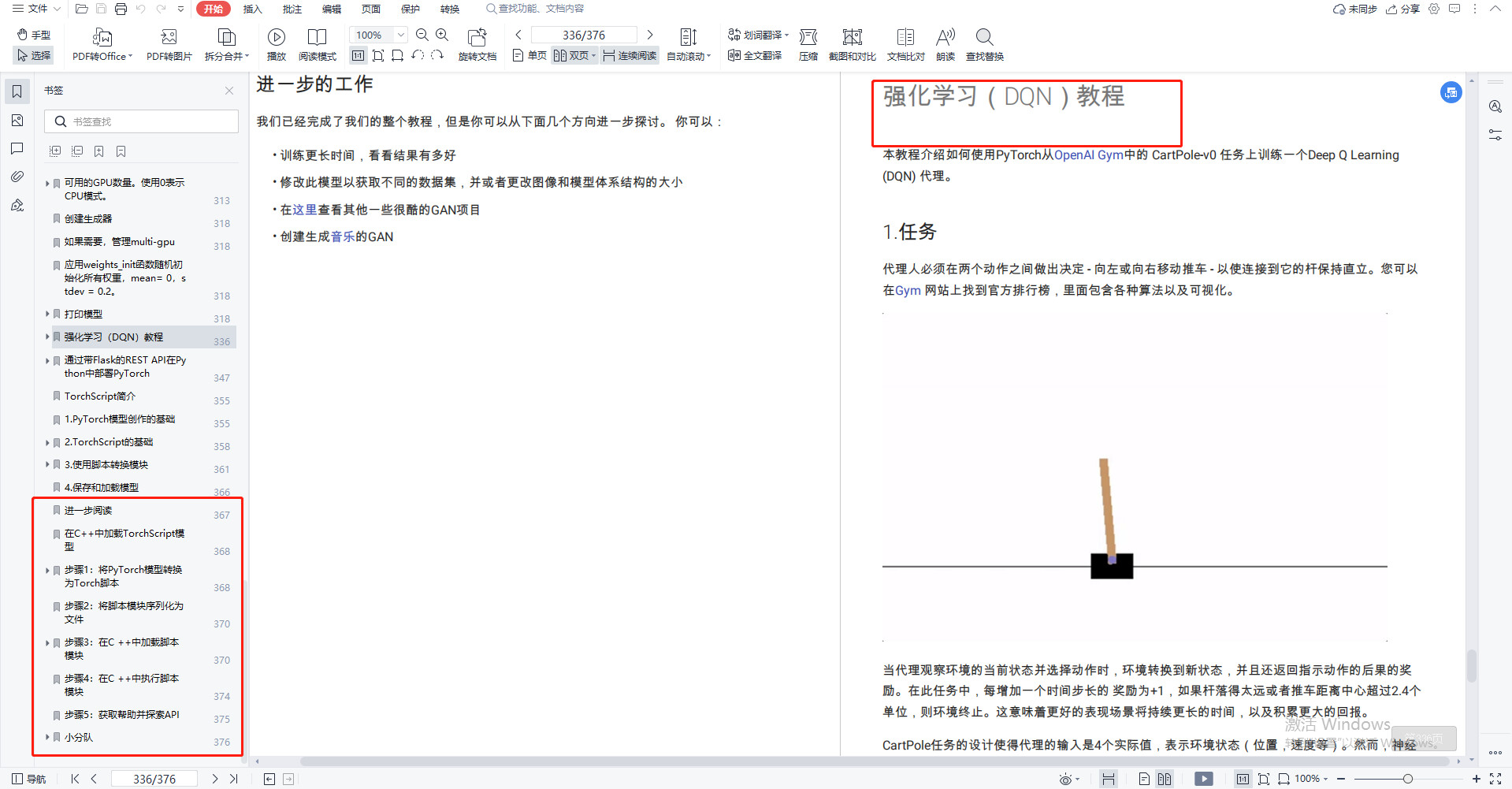Viewport: 1512px width, 789px height.
Task: Expand the 强化学习（DQN）教程 bookmark
Action: tap(47, 337)
